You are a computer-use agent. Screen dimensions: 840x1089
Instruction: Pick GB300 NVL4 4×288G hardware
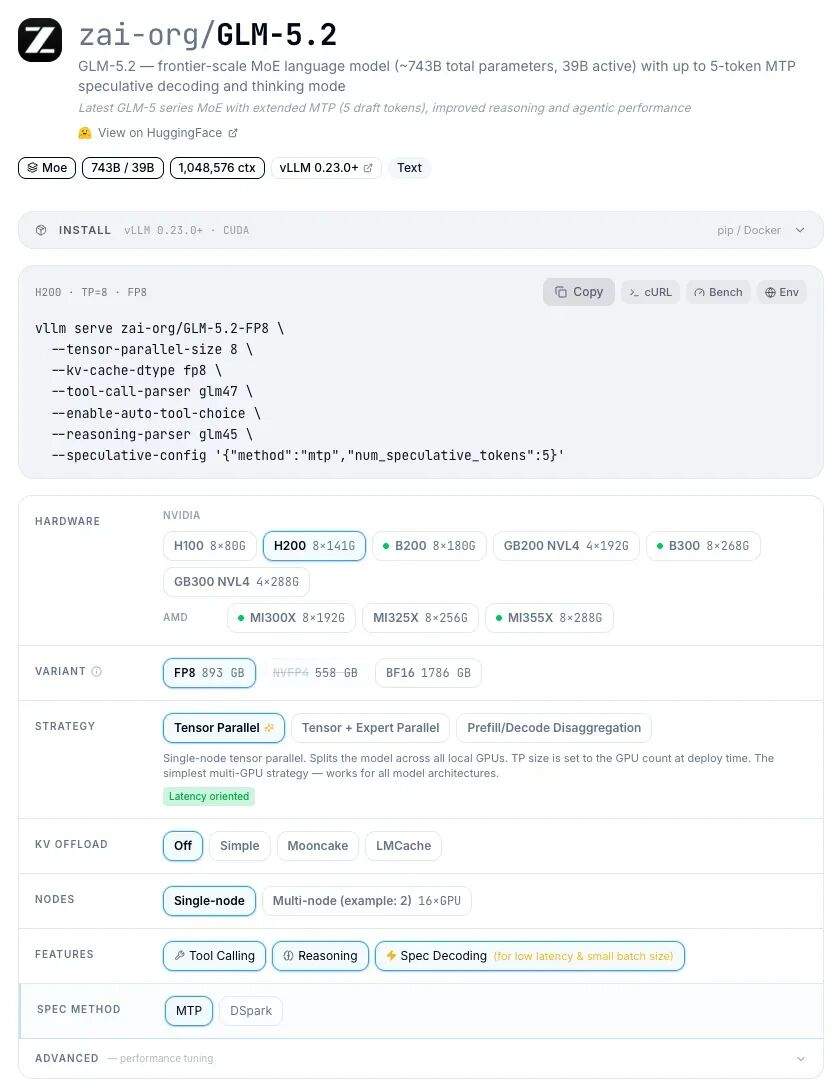236,582
